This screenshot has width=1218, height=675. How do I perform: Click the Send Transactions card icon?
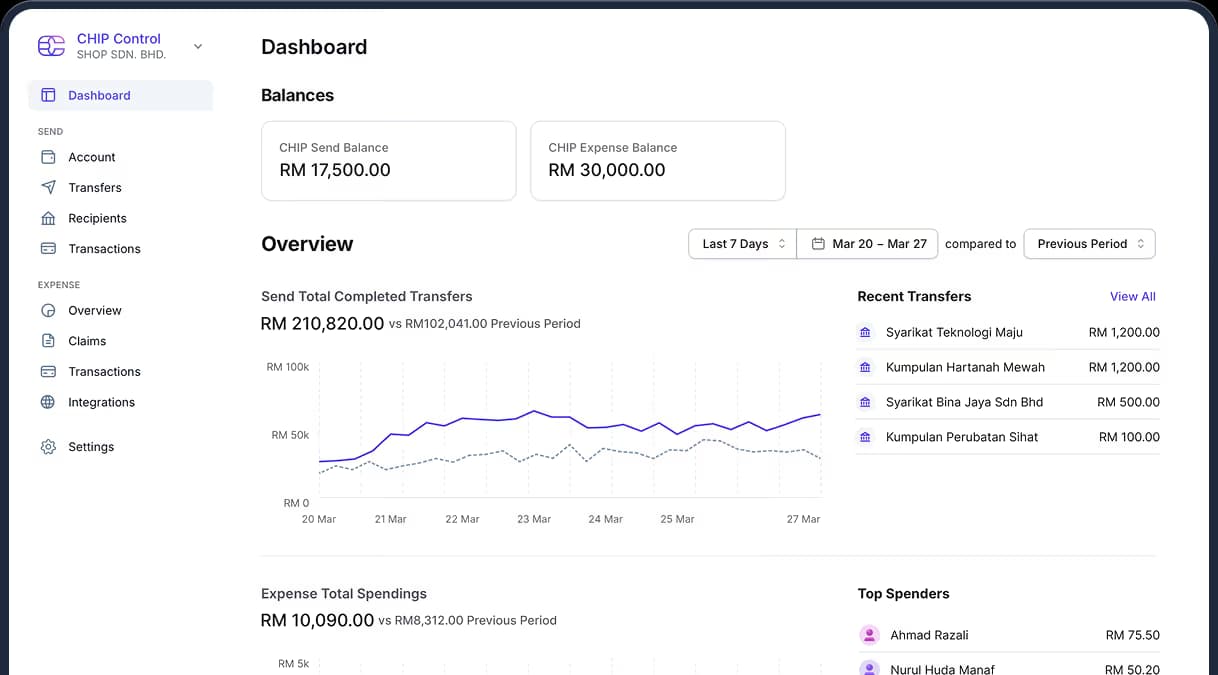pyautogui.click(x=48, y=248)
